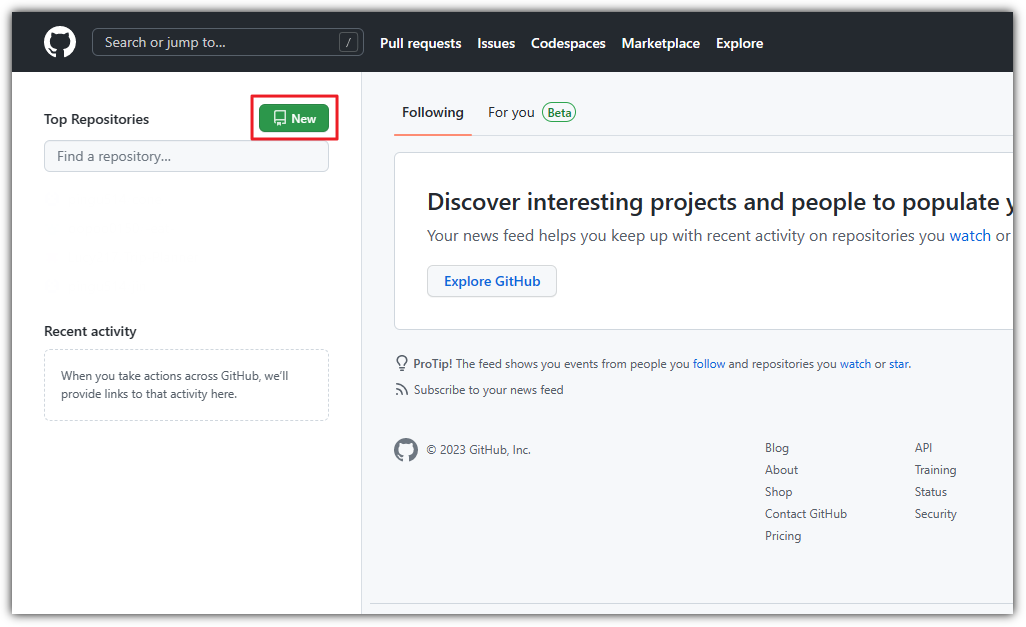The height and width of the screenshot is (627, 1026).
Task: Open the watch link in ProTip
Action: click(855, 364)
